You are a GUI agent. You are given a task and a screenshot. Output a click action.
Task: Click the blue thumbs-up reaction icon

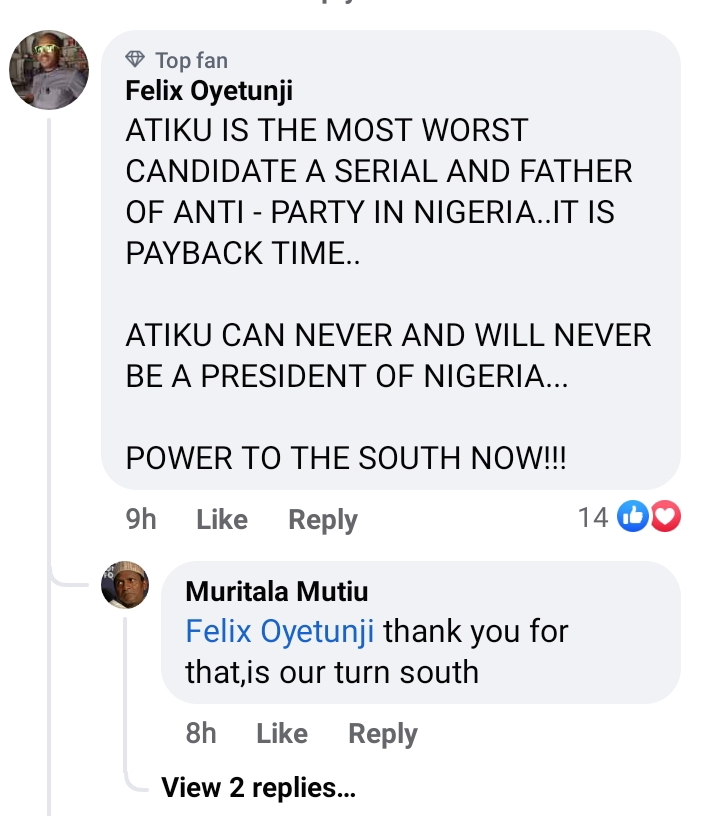tap(634, 517)
